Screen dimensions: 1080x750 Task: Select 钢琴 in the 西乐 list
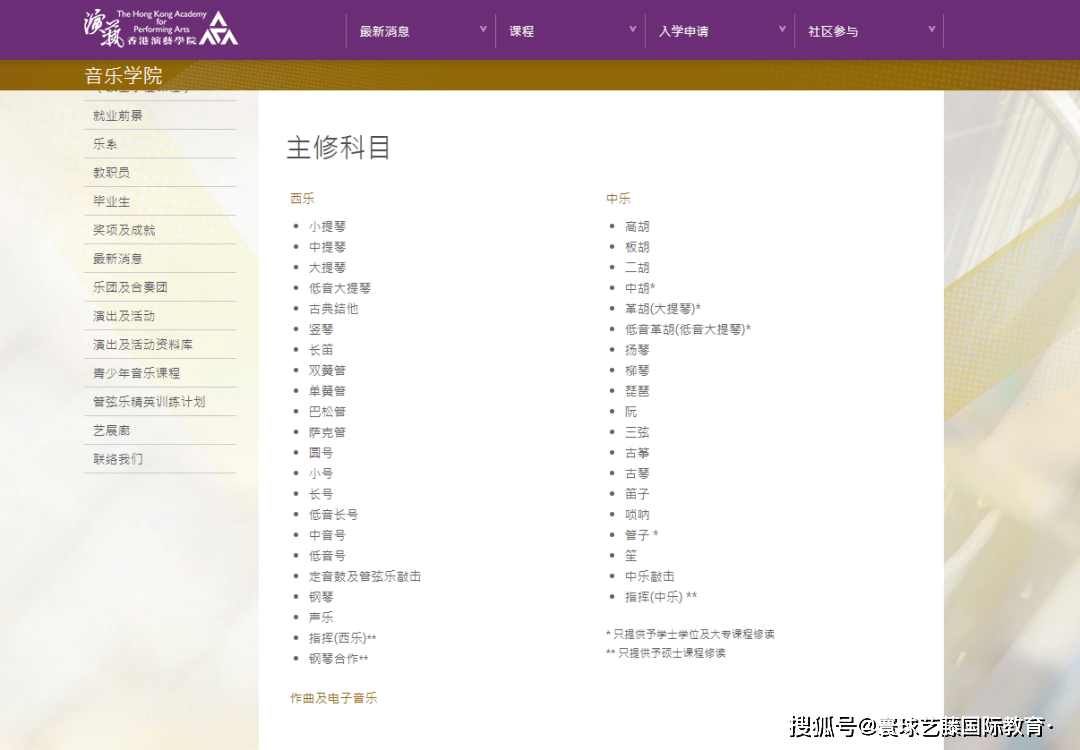click(321, 596)
